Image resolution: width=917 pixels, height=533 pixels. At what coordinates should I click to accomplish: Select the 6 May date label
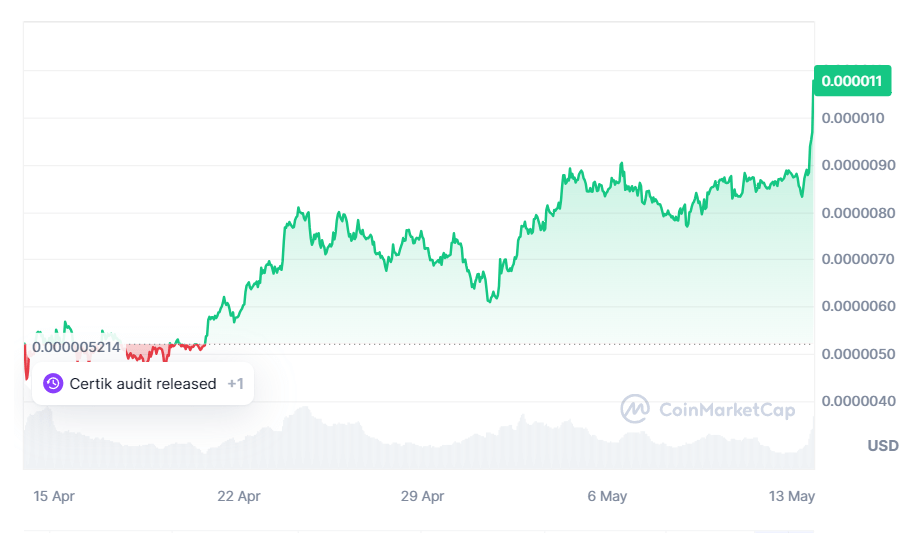tap(607, 496)
